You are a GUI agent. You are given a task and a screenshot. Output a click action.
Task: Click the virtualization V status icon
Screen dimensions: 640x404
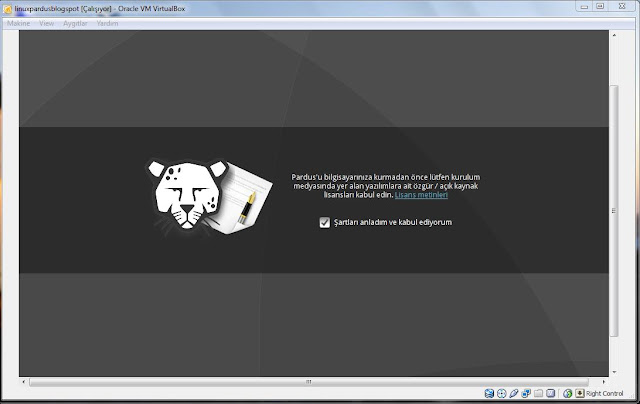coord(551,393)
